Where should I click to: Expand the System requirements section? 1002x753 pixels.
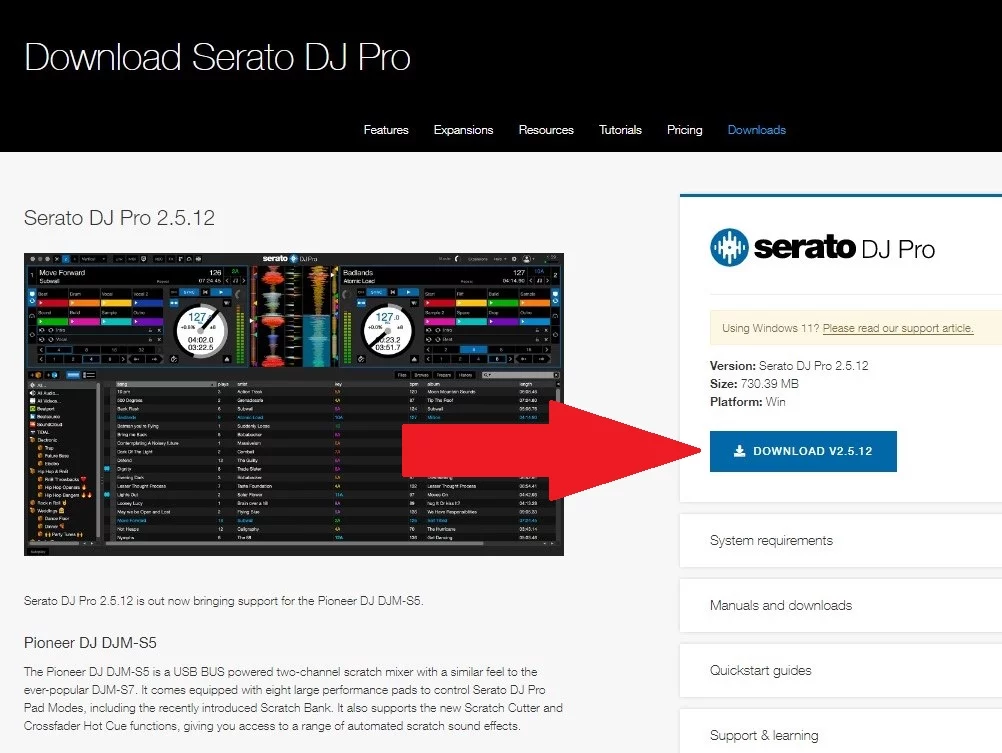pos(840,540)
